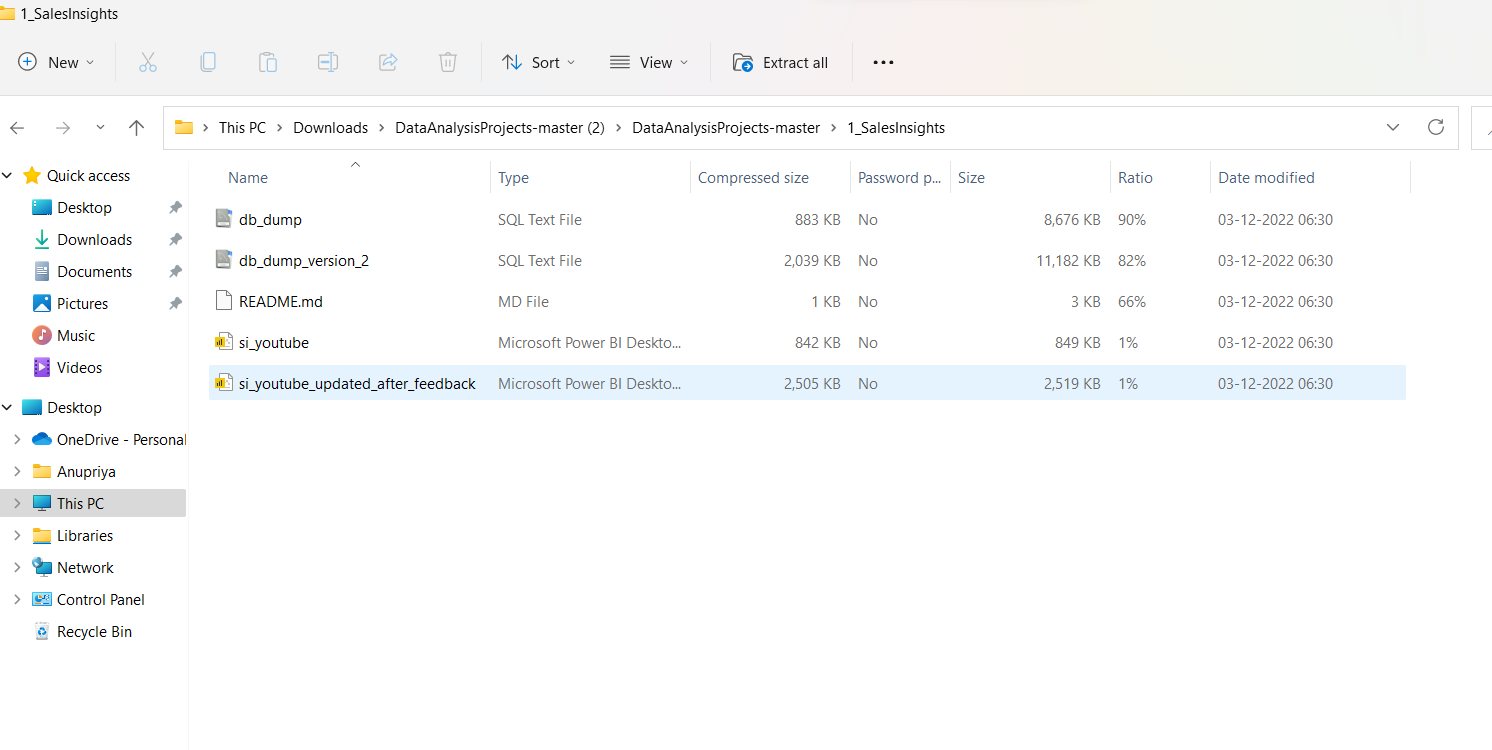Open the View menu
Image resolution: width=1492 pixels, height=750 pixels.
(x=649, y=62)
